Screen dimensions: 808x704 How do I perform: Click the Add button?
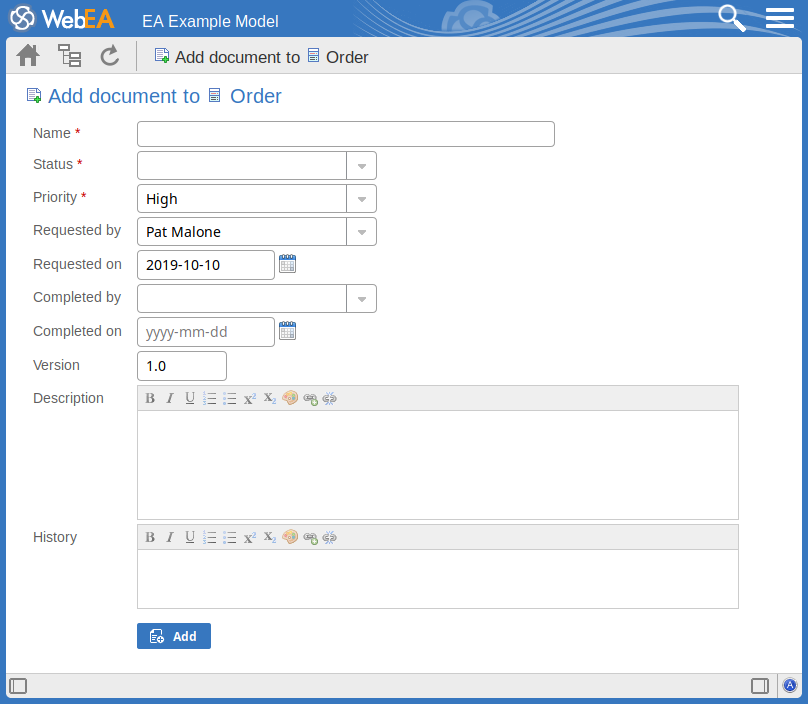tap(174, 636)
